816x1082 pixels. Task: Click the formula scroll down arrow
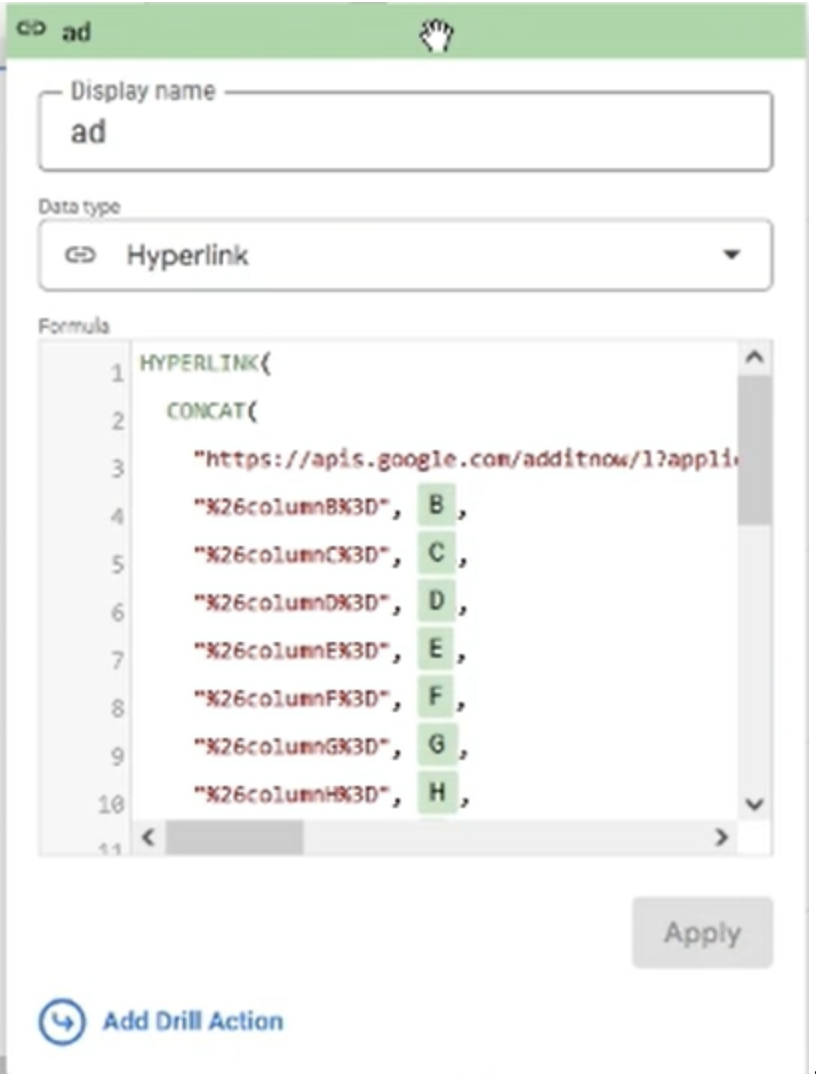click(755, 804)
